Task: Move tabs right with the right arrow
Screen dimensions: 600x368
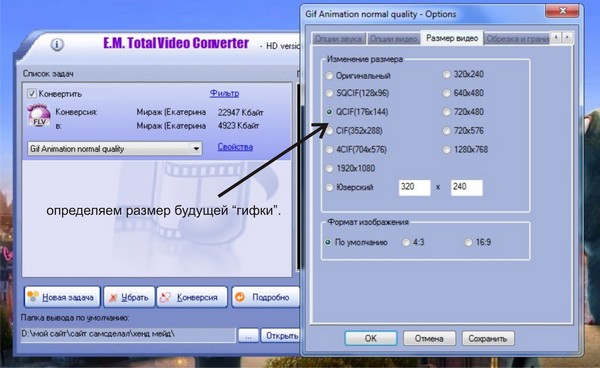Action: point(567,37)
